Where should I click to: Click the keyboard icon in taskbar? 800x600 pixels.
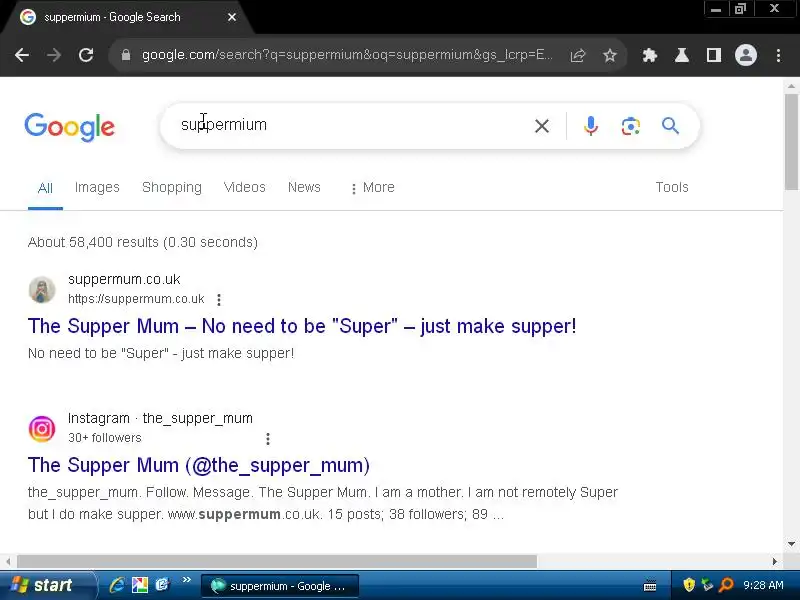650,586
